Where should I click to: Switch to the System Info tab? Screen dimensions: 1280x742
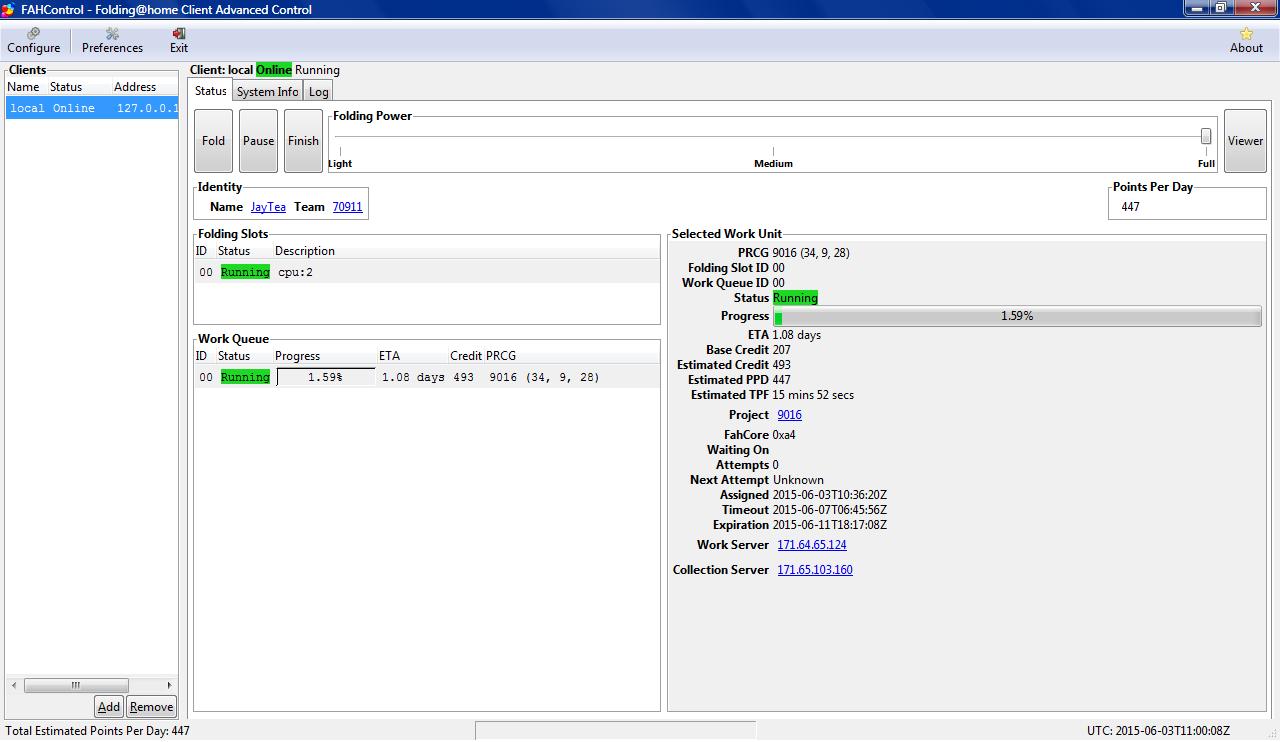(267, 92)
